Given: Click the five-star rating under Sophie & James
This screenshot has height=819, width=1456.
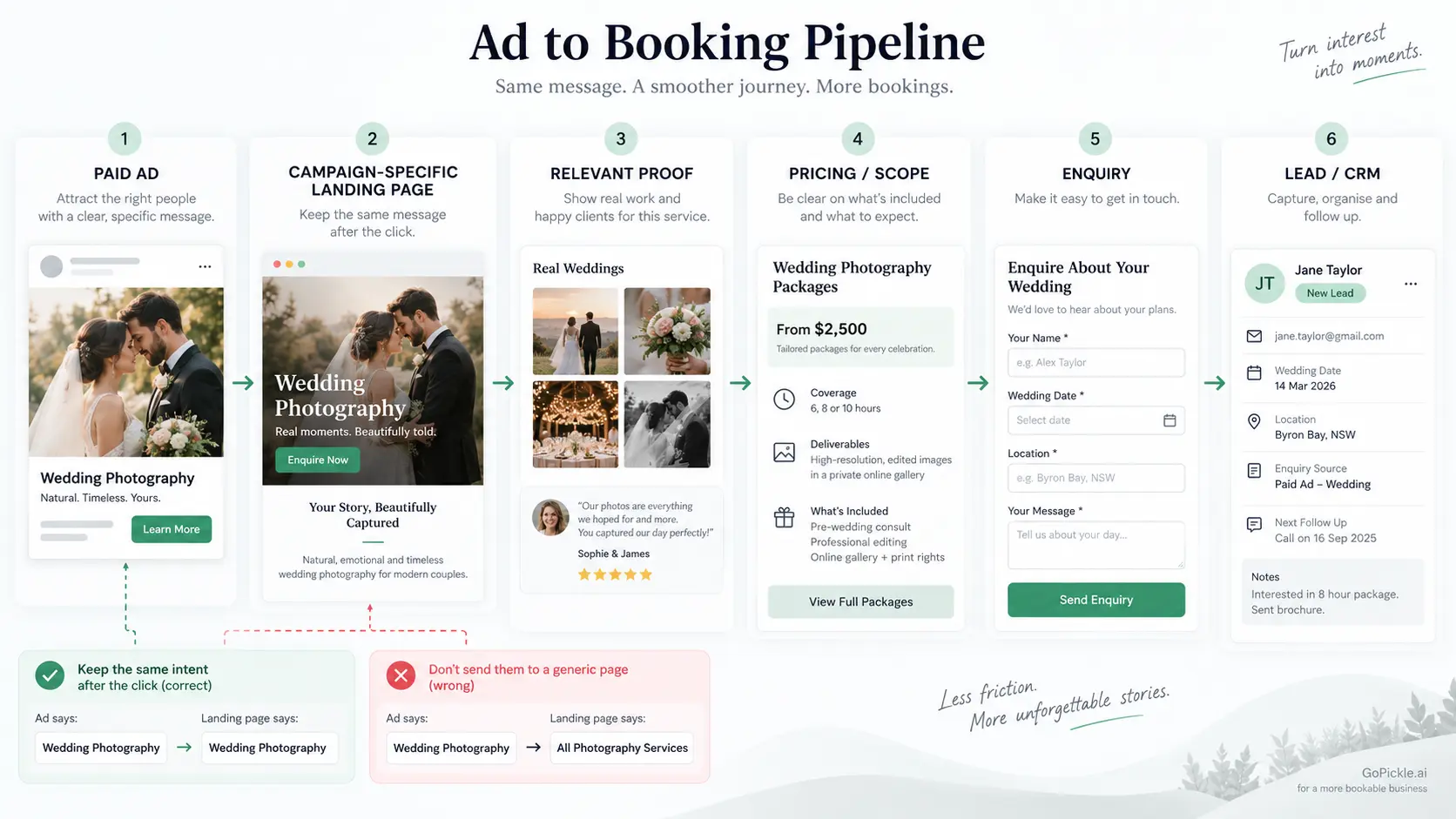Looking at the screenshot, I should (615, 574).
